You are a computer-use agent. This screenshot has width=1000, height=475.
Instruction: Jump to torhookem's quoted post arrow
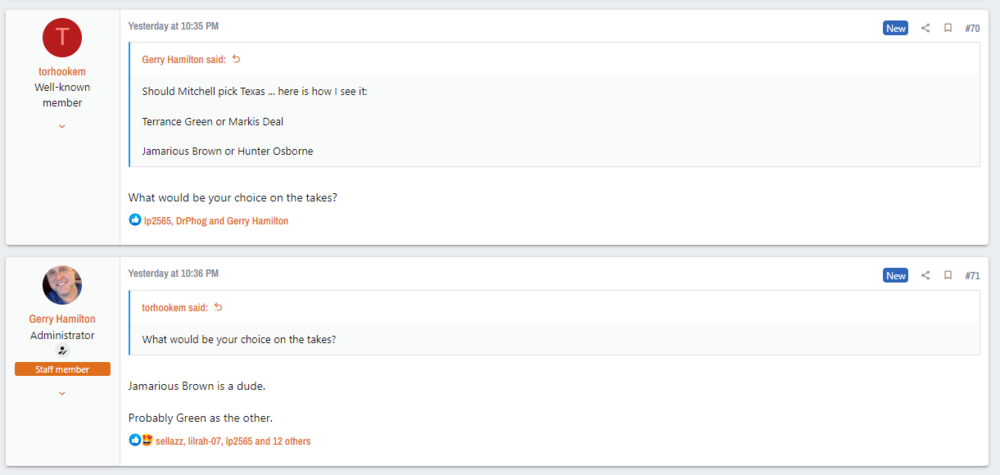coord(218,307)
